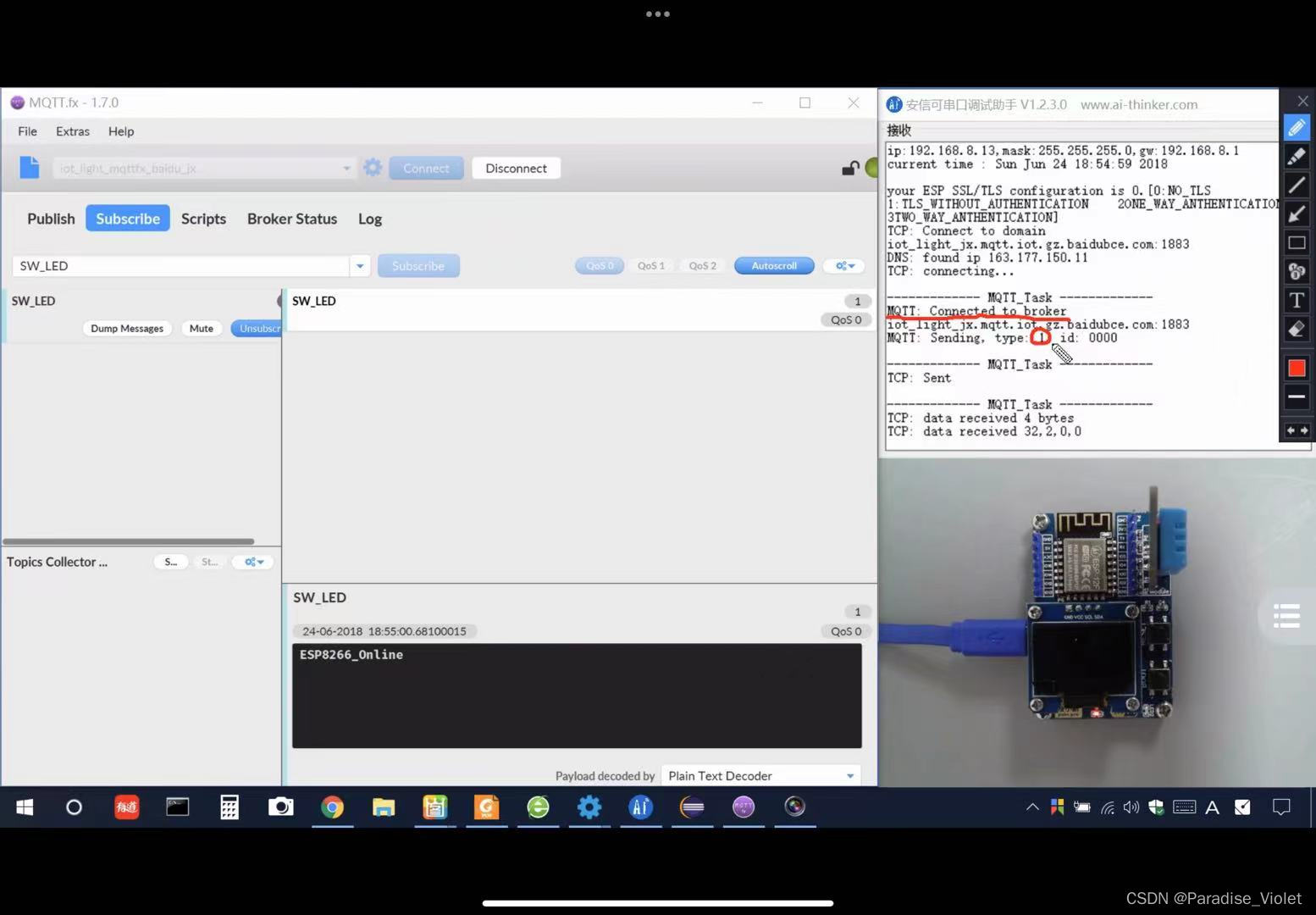Select QoS 0 subscription level
This screenshot has width=1316, height=915.
coord(600,266)
